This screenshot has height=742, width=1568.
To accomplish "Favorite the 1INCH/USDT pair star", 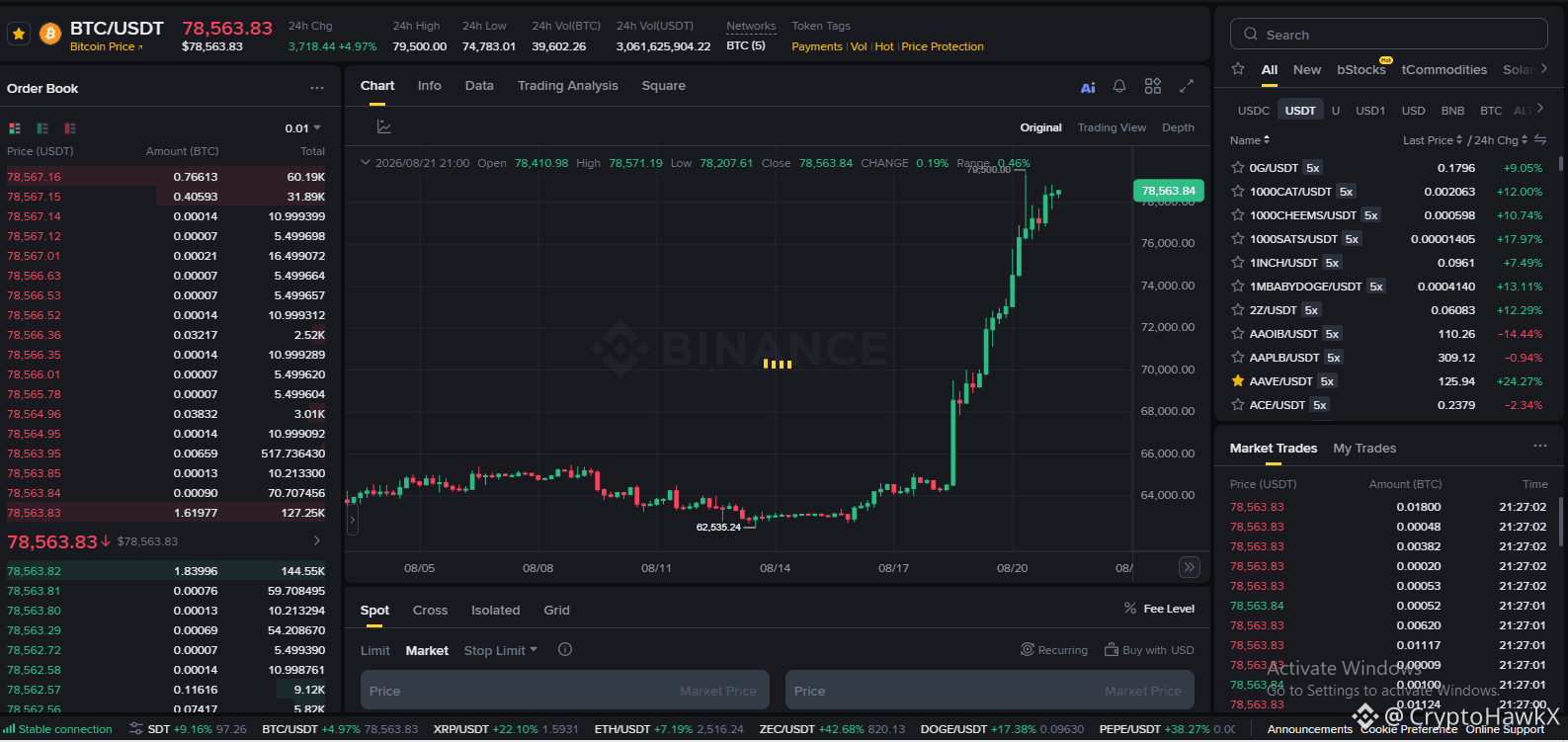I will (1237, 263).
